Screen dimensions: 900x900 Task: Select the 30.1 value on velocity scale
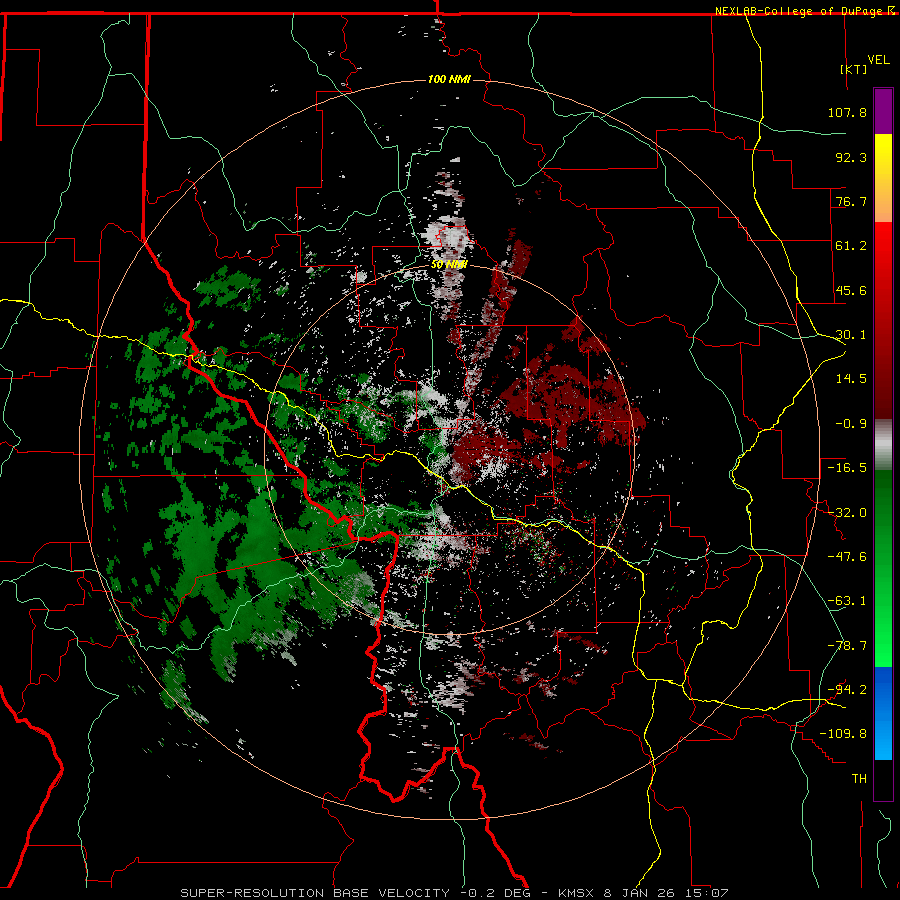pyautogui.click(x=851, y=335)
